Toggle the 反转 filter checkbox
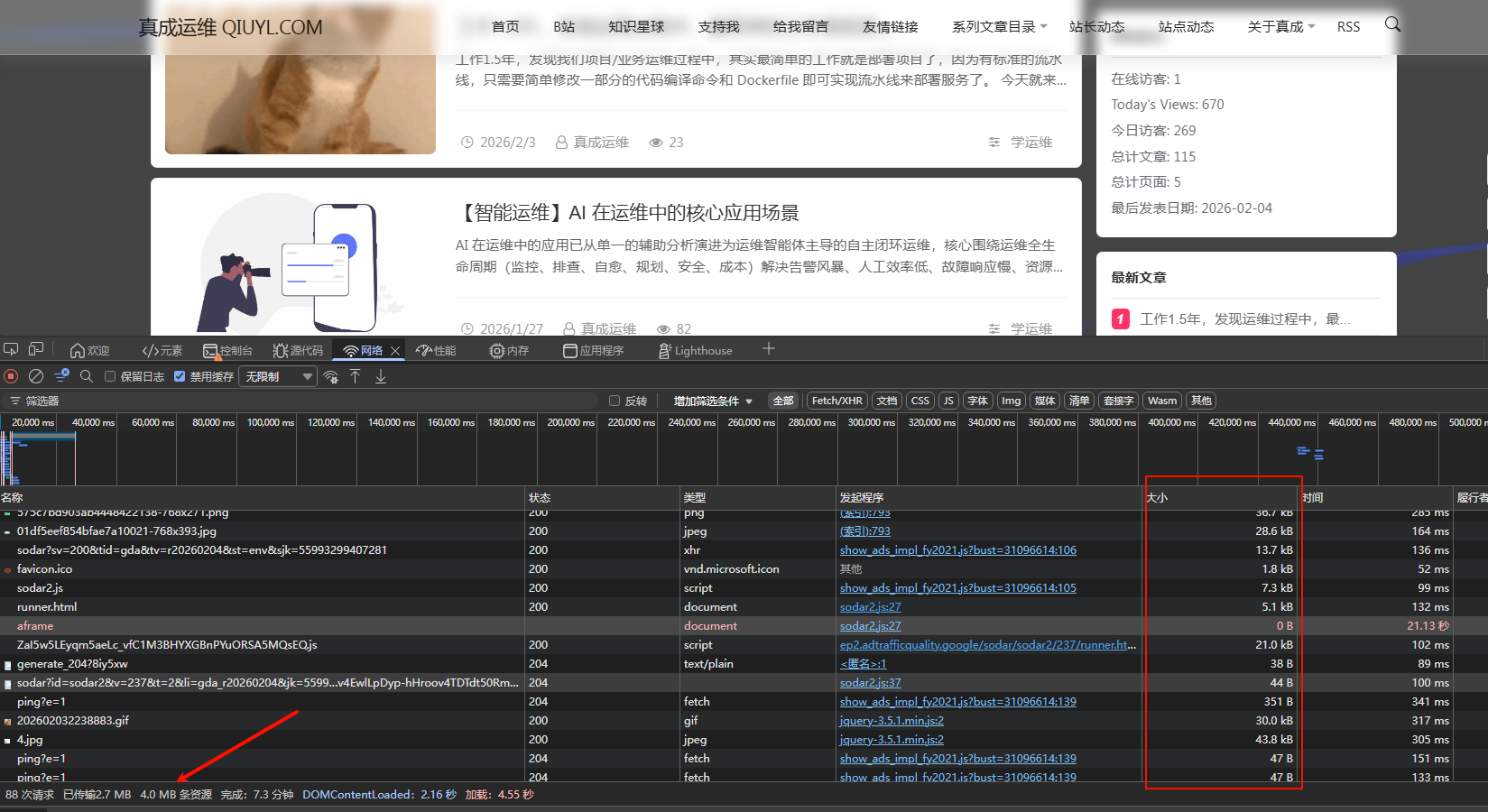Viewport: 1488px width, 812px height. tap(614, 401)
